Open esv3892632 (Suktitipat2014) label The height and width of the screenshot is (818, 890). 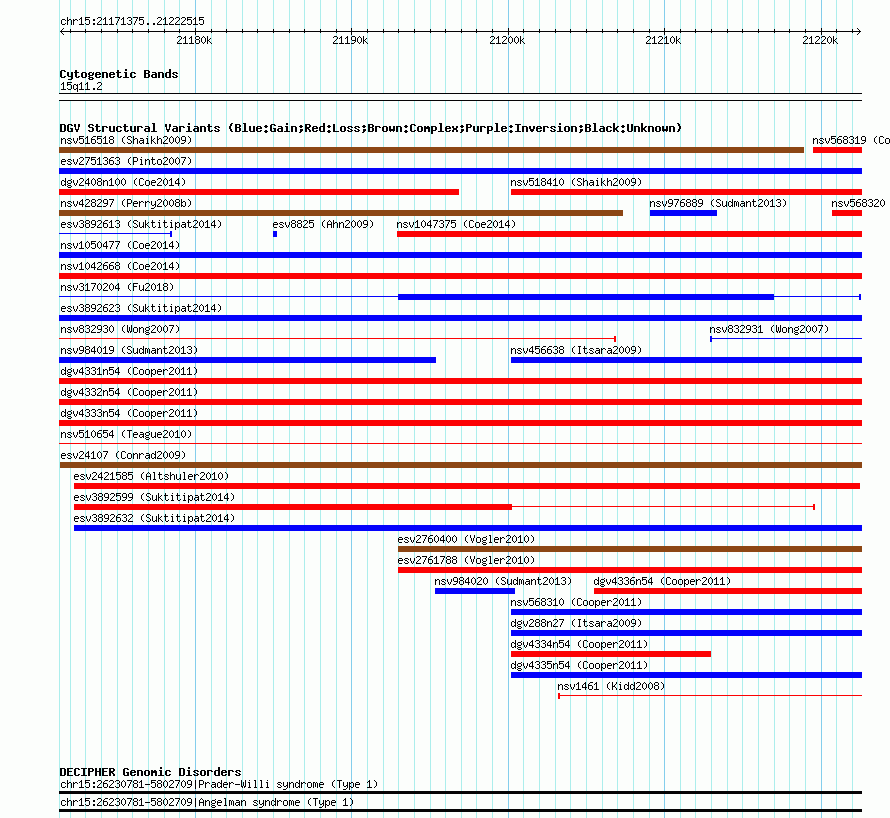pyautogui.click(x=154, y=518)
